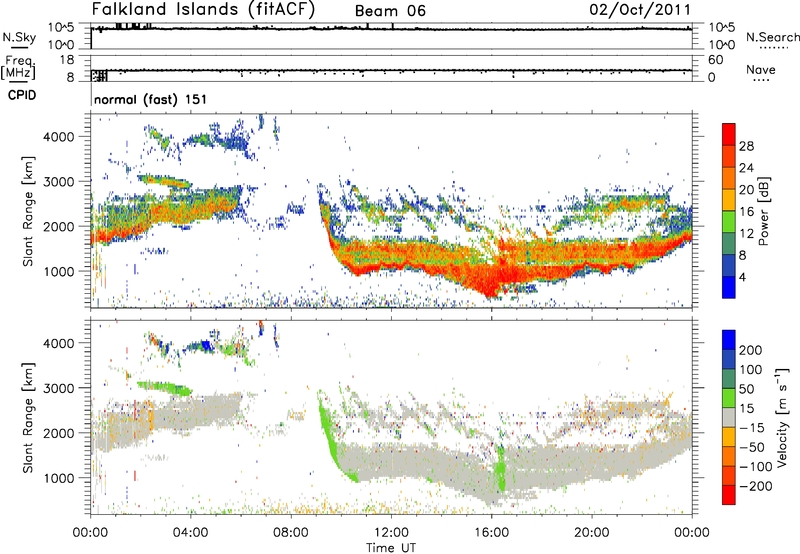Viewport: 800px width, 554px height.
Task: Click the "Power [dB]" color bar title
Action: pos(763,211)
